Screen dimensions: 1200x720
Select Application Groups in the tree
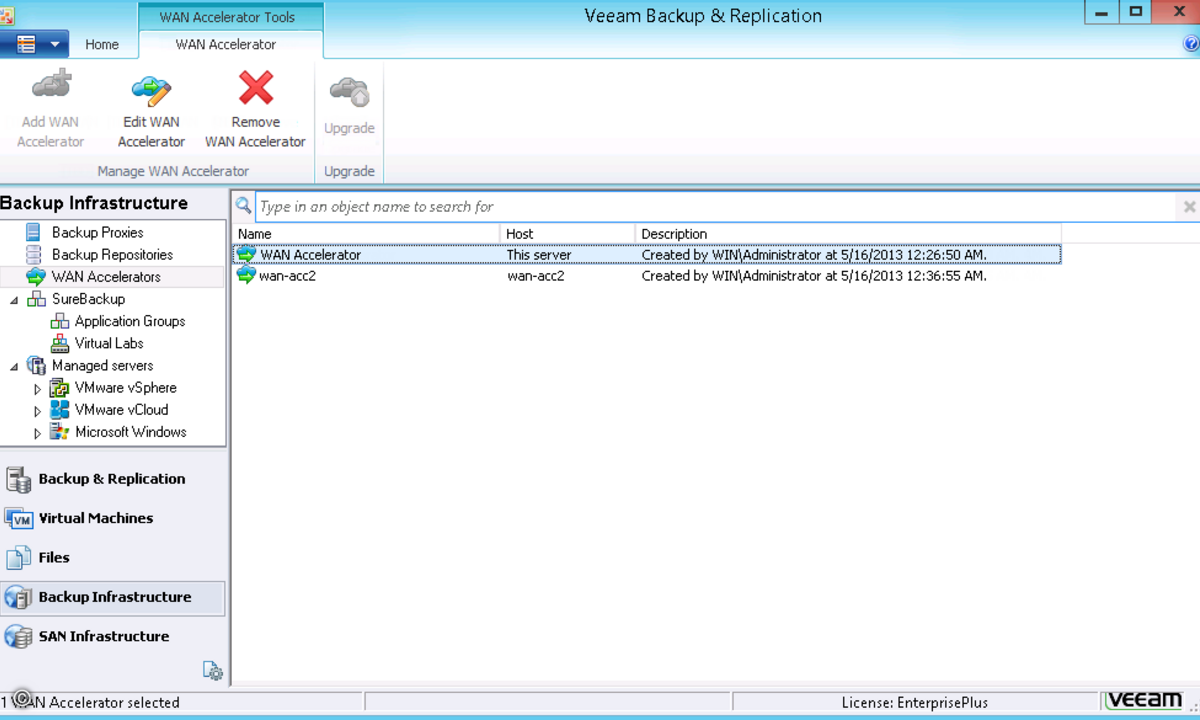(x=130, y=321)
